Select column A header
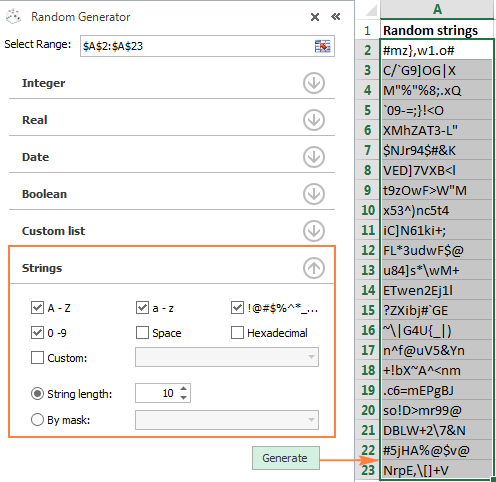Image resolution: width=496 pixels, height=482 pixels. coord(437,9)
